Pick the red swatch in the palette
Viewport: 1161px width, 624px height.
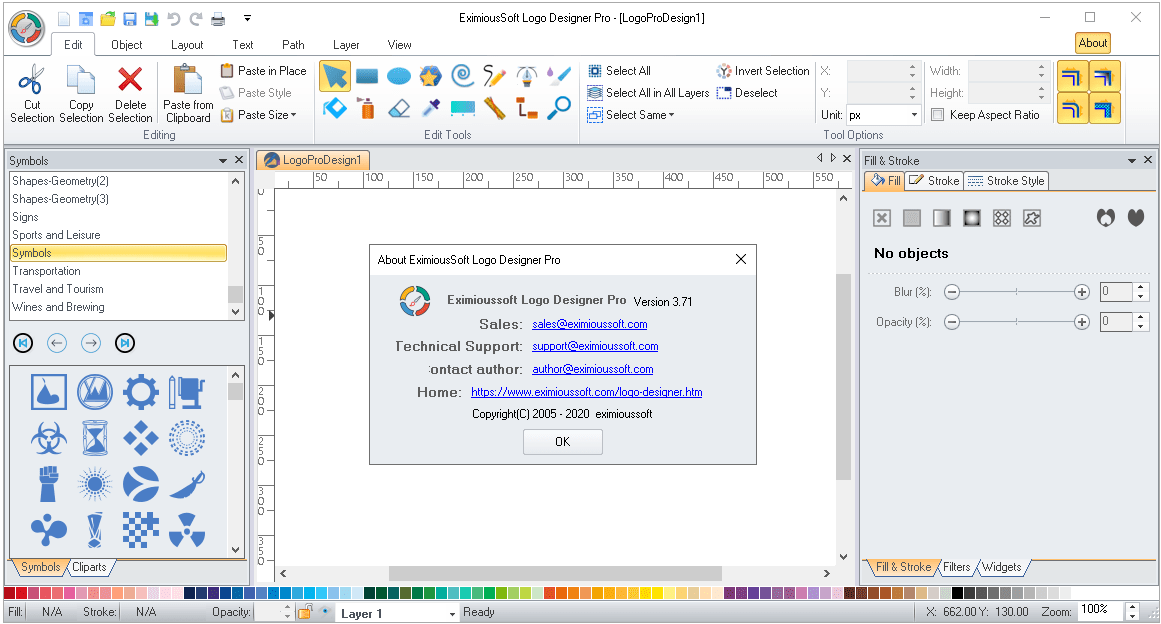click(x=21, y=593)
